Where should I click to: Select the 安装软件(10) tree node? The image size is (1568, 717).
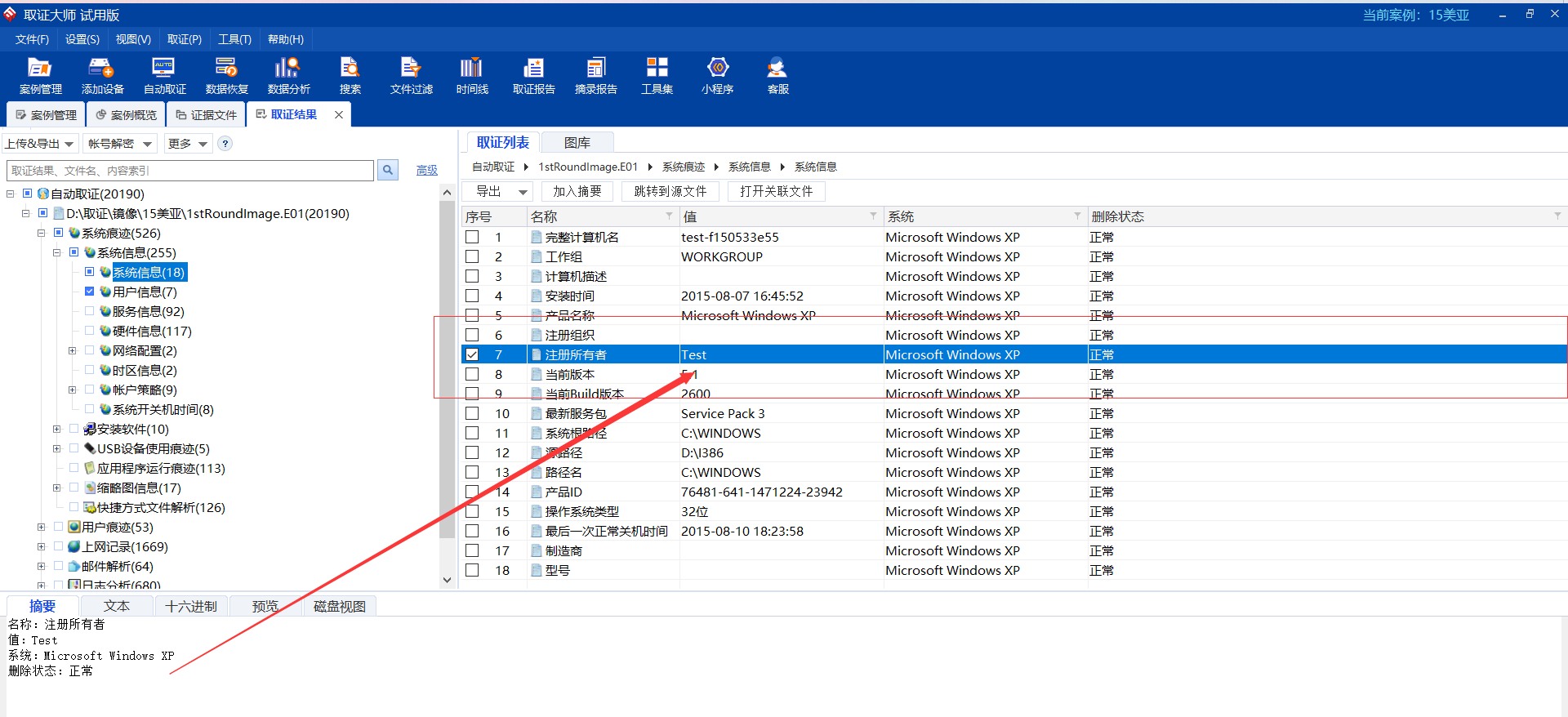(x=132, y=430)
